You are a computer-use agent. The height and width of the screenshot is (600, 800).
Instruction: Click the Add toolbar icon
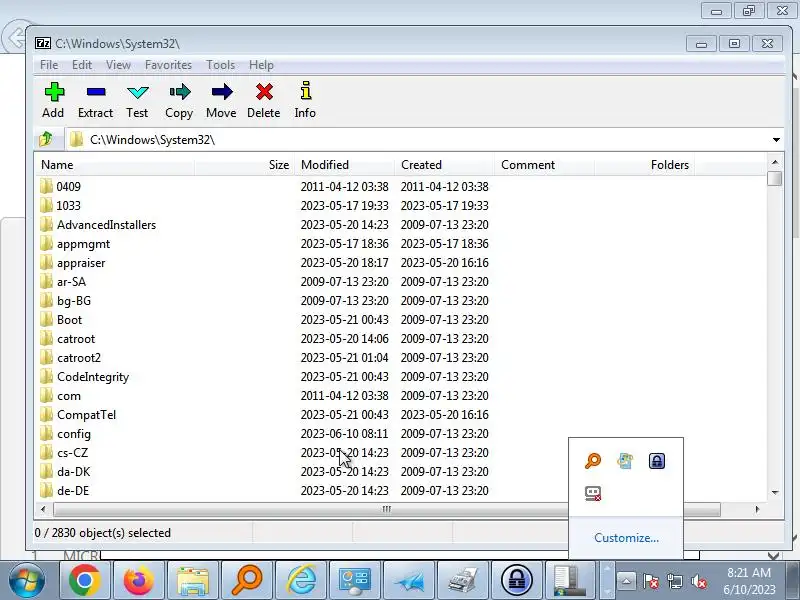[54, 100]
